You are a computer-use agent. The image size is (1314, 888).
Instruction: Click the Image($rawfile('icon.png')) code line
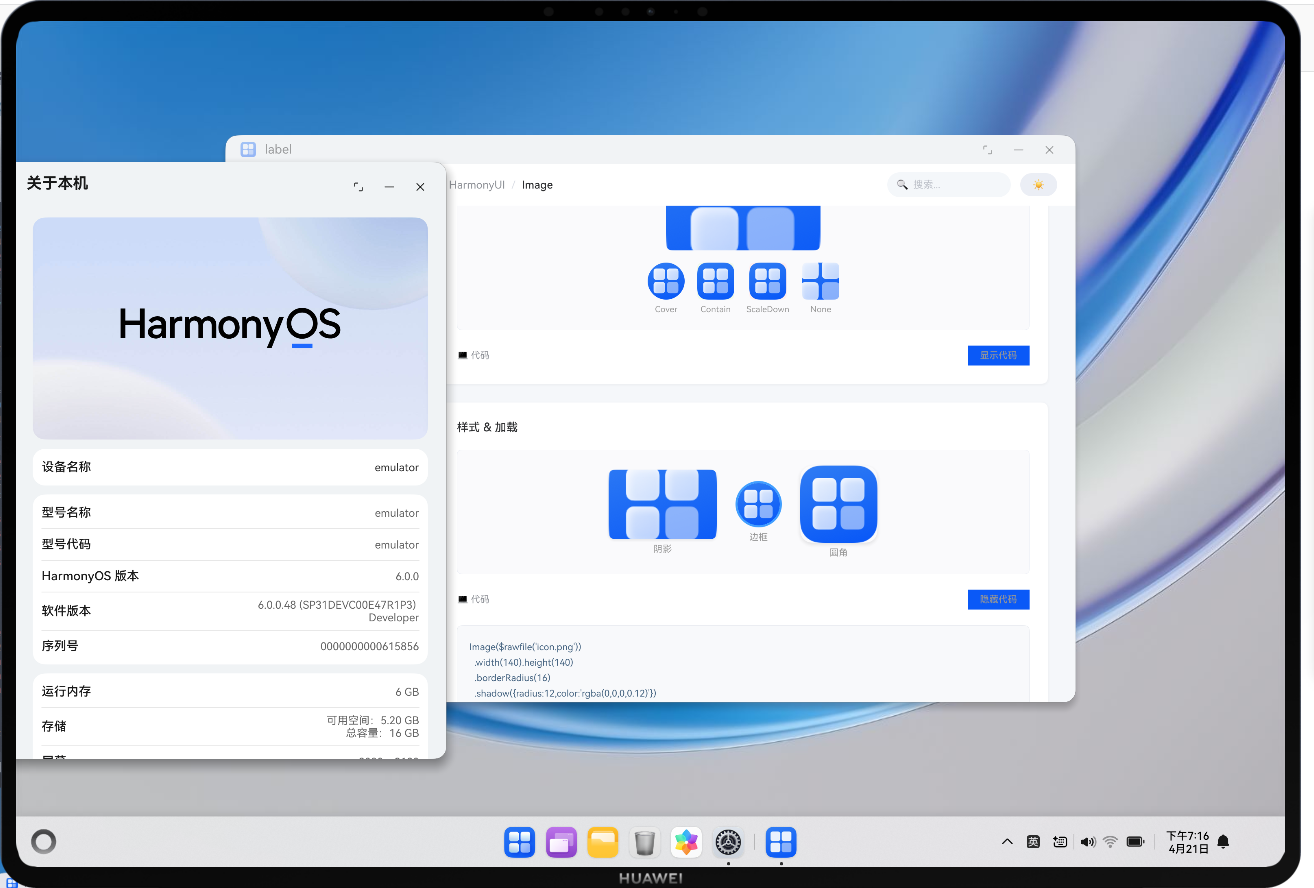point(525,647)
